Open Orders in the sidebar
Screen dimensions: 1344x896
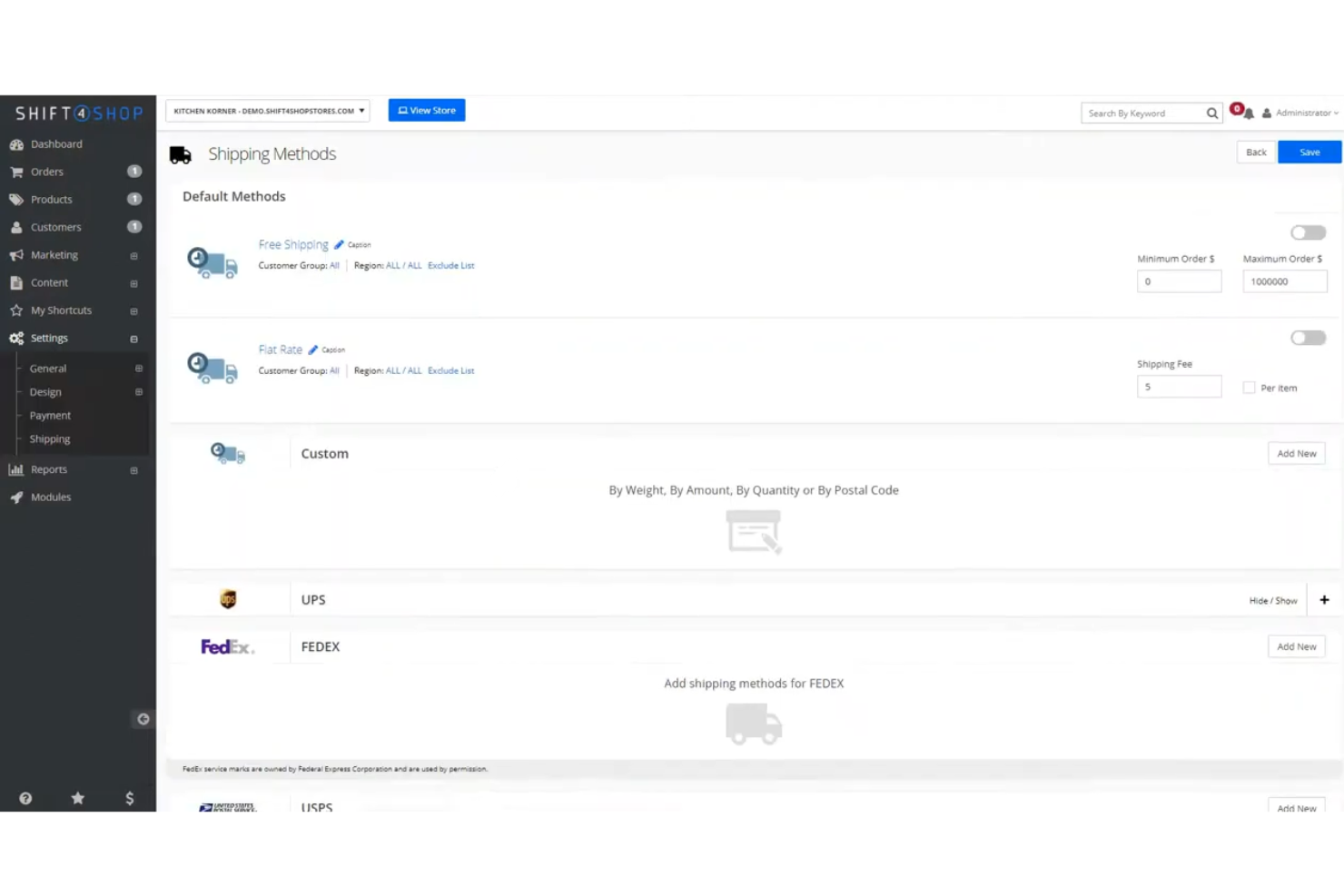(47, 172)
